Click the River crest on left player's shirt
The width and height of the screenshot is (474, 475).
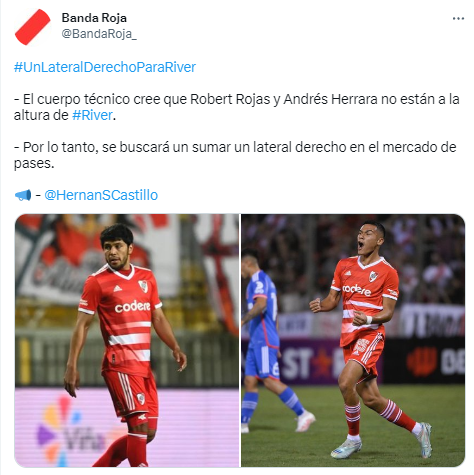[x=143, y=286]
